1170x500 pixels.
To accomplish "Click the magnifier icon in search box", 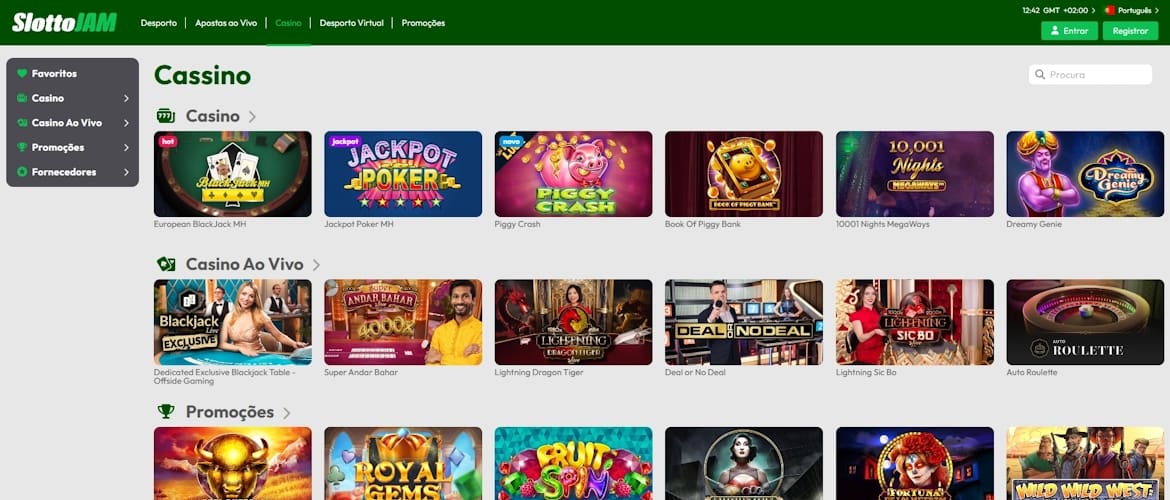I will click(1040, 75).
